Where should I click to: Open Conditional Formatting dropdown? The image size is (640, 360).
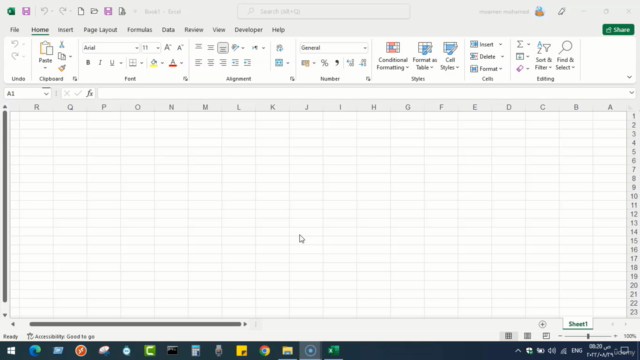tap(393, 56)
